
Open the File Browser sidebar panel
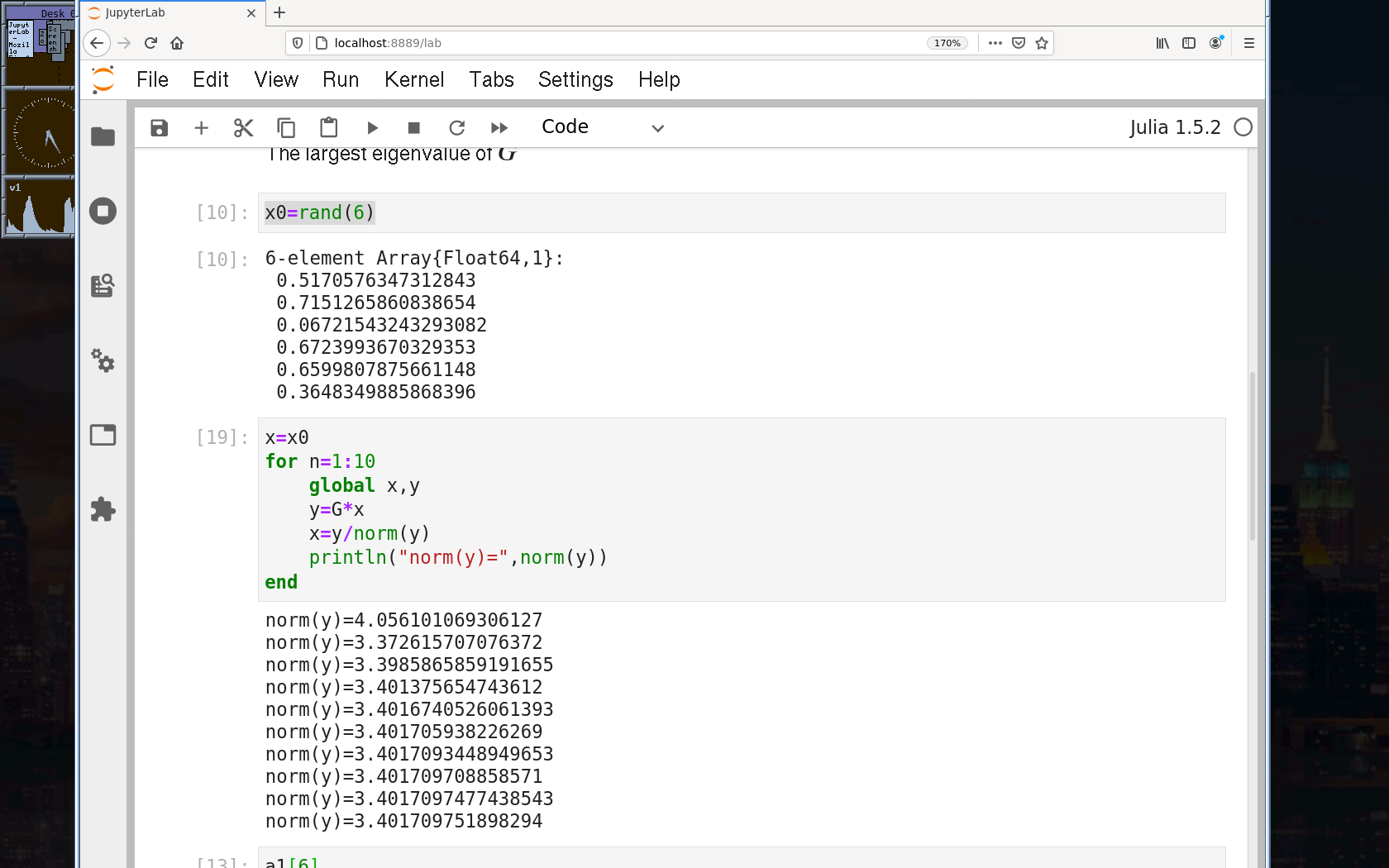103,136
